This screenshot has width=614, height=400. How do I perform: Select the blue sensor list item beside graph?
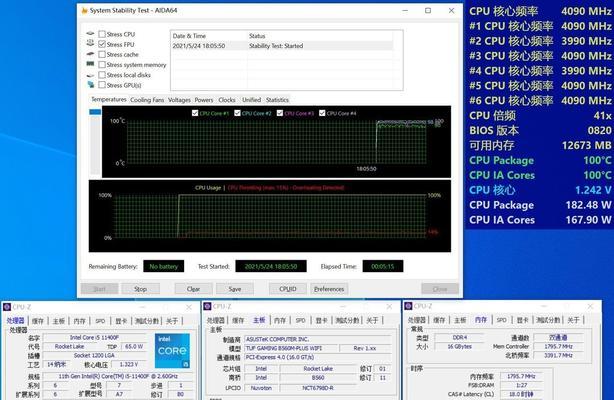(x=95, y=112)
